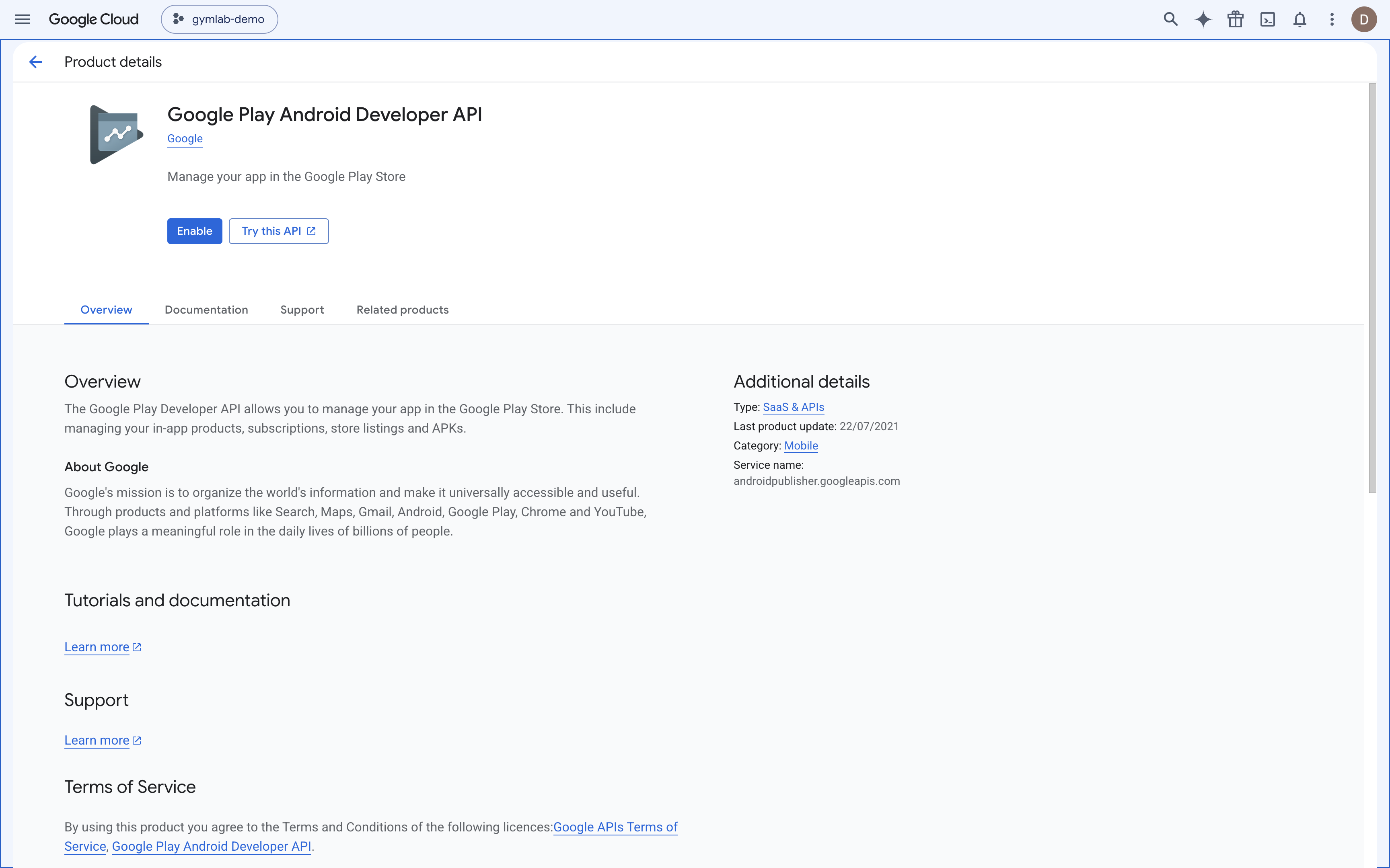1390x868 pixels.
Task: Click the Product details page title
Action: point(113,62)
